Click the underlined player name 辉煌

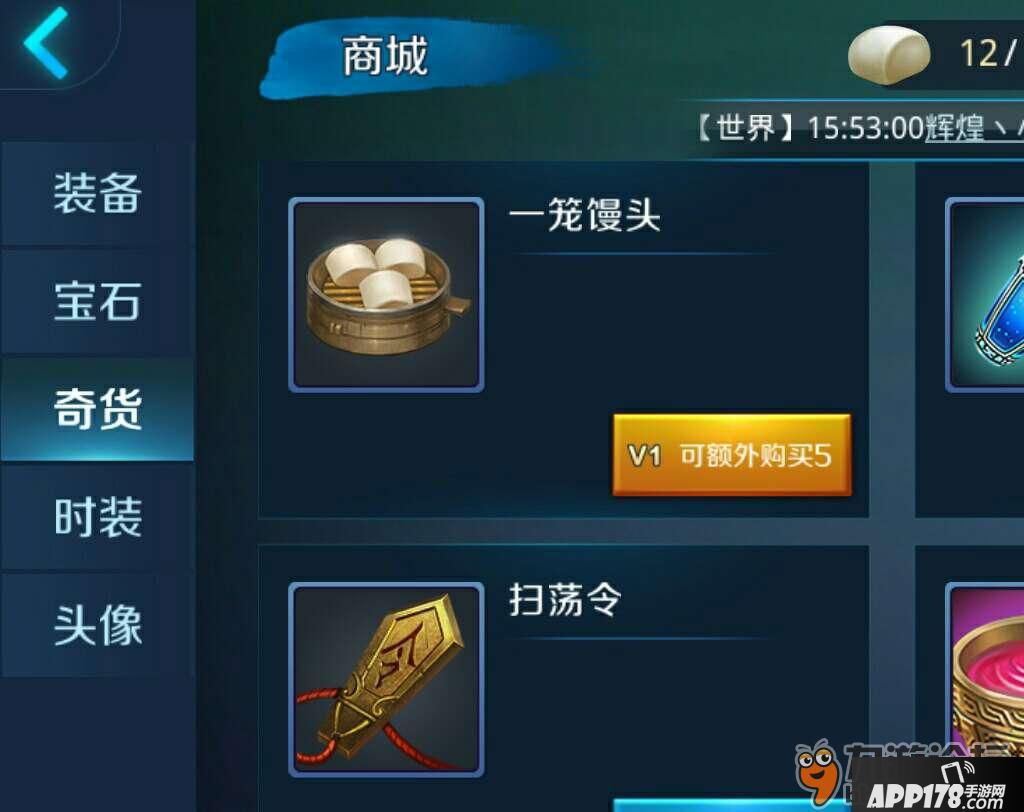coord(954,128)
